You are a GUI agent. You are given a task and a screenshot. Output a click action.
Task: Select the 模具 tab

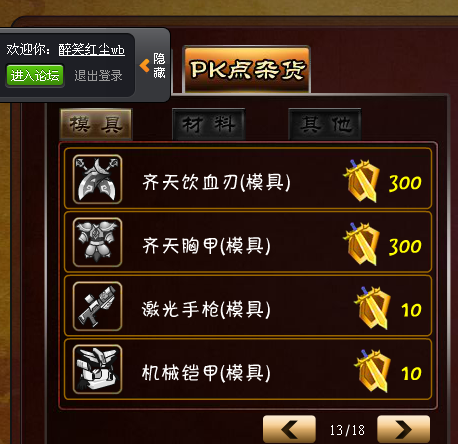pos(96,124)
